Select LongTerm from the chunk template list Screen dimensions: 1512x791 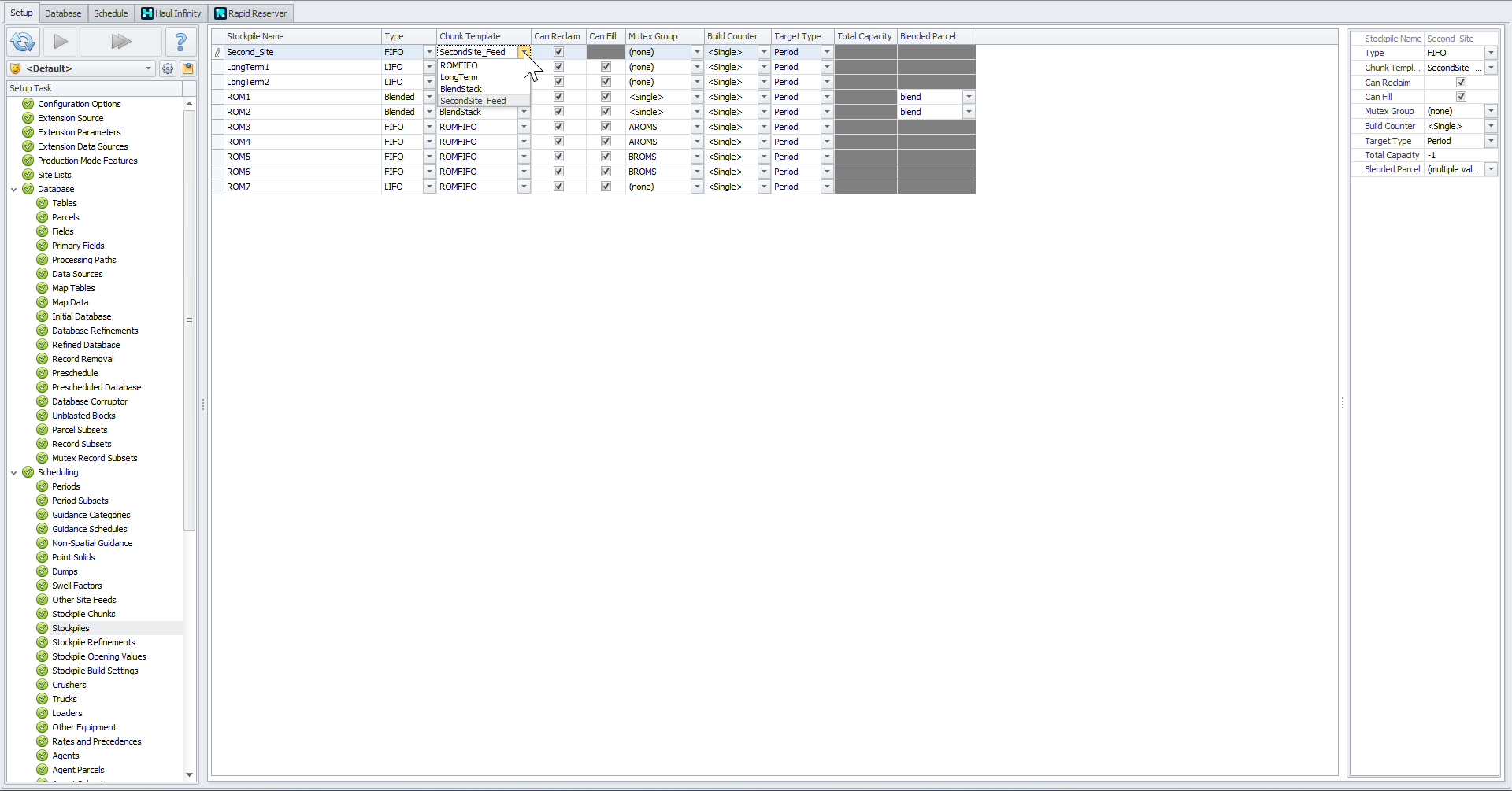click(x=459, y=77)
